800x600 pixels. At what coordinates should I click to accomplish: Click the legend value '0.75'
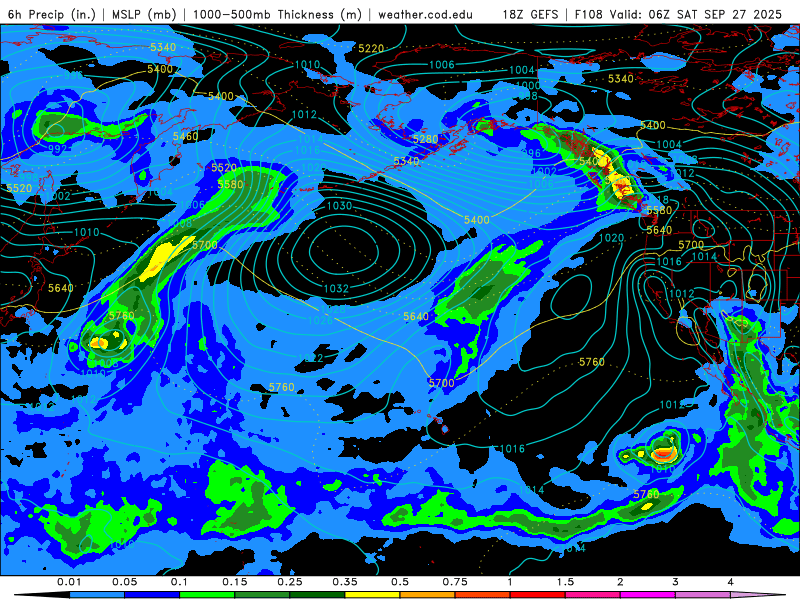[x=455, y=582]
